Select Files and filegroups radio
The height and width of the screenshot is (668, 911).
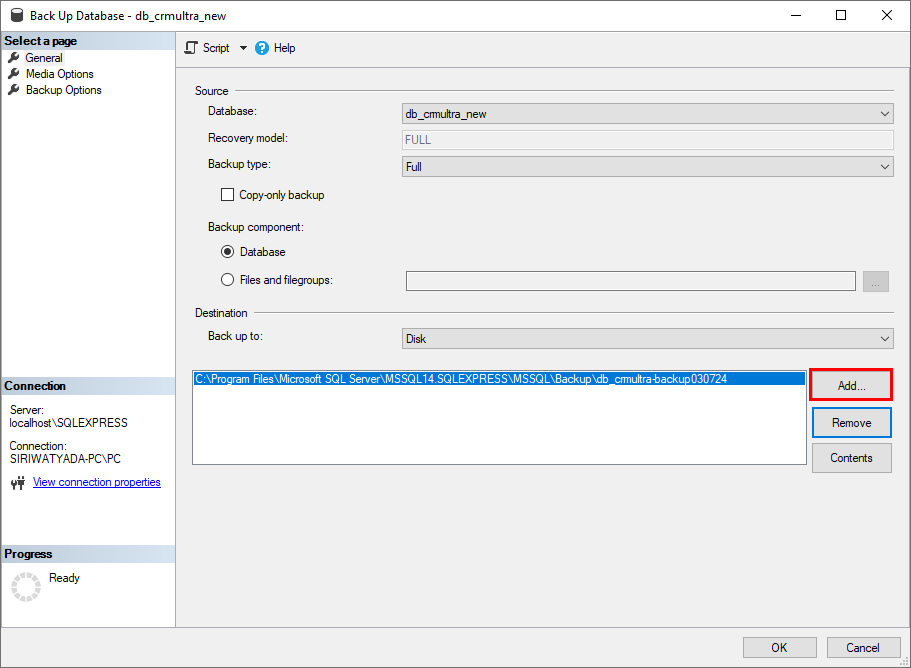[x=227, y=279]
